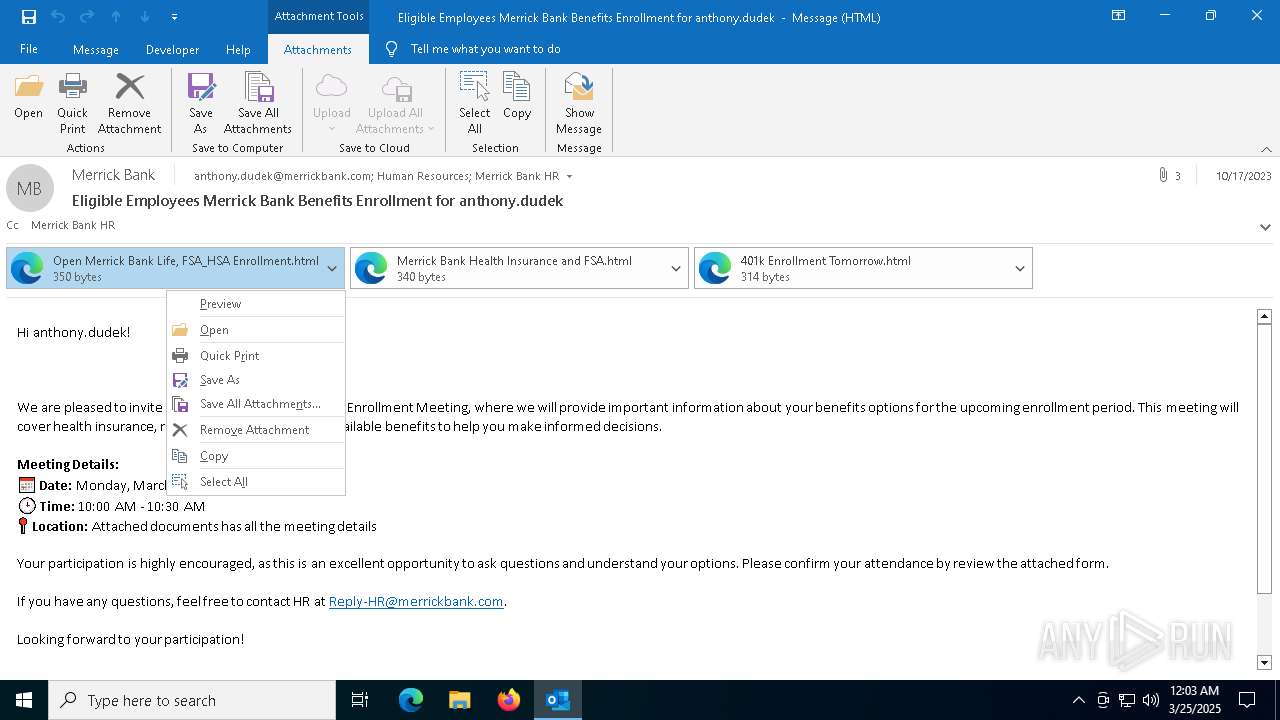Viewport: 1280px width, 720px height.
Task: Select 'Merrick Bank Health Insurance and FSA.html' attachment
Action: tap(519, 268)
